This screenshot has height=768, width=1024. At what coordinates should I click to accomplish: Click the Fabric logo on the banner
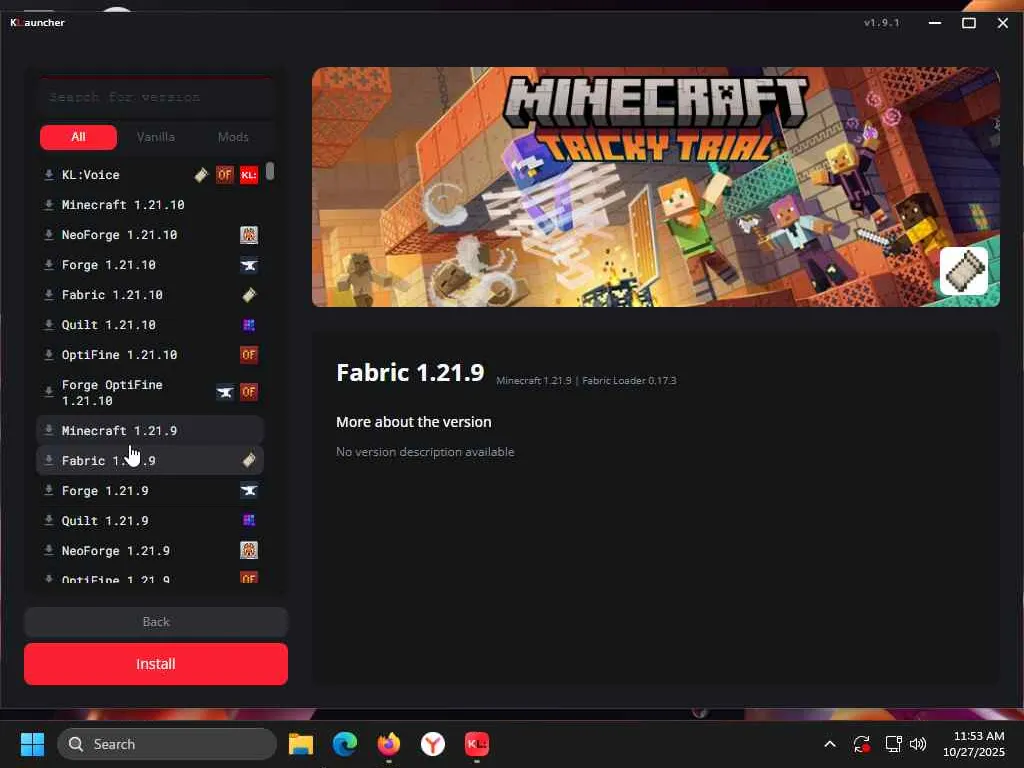[965, 271]
